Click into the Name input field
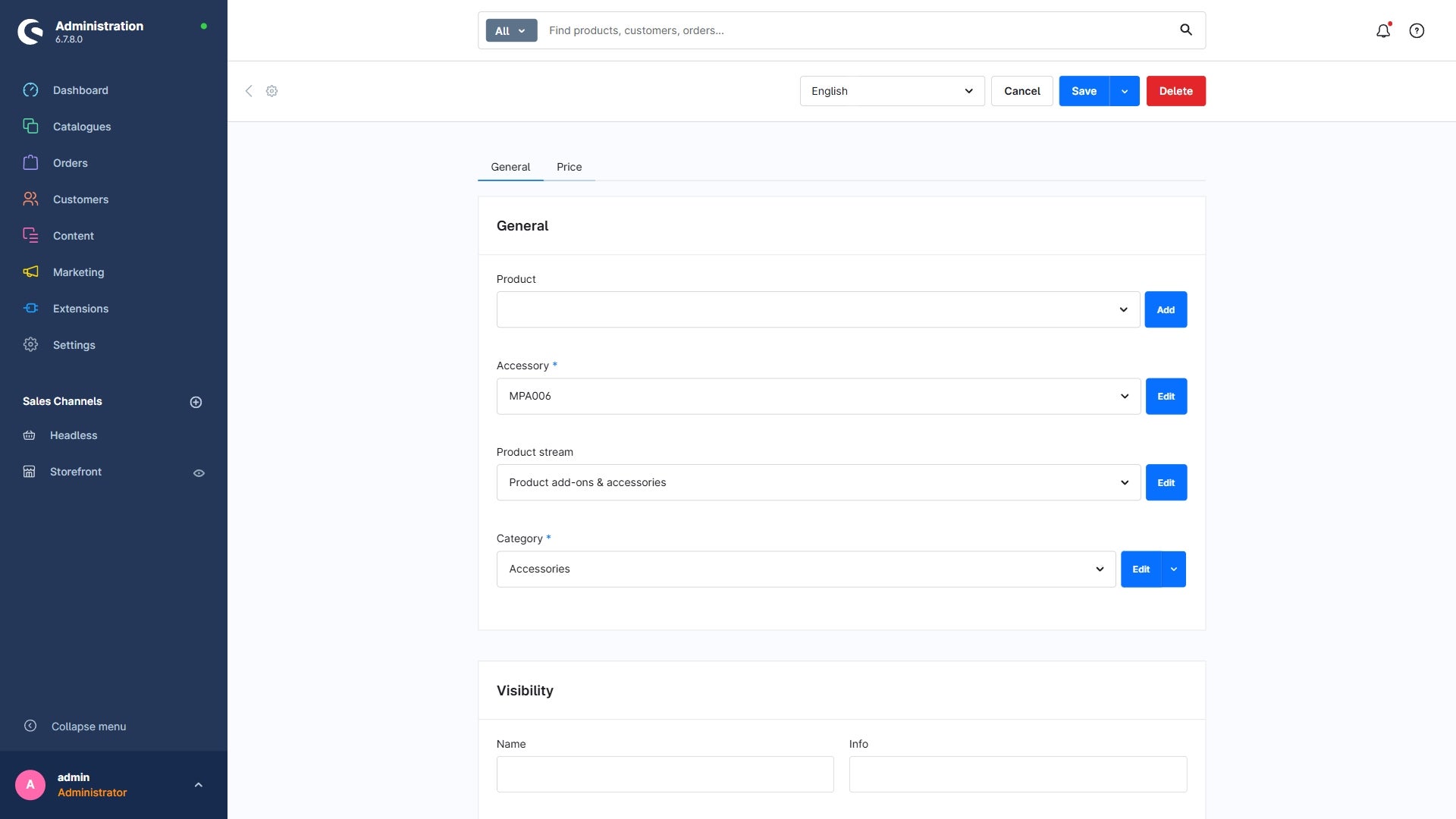 pyautogui.click(x=664, y=774)
